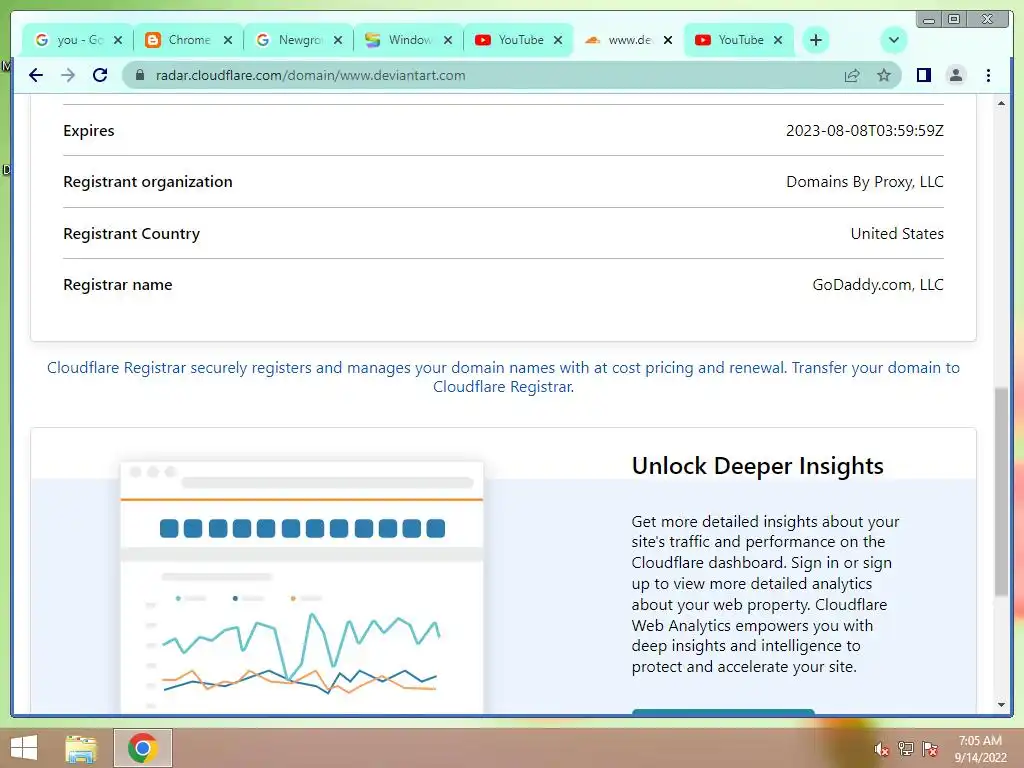Screen dimensions: 1024x768
Task: Click the forward navigation arrow
Action: tap(68, 75)
